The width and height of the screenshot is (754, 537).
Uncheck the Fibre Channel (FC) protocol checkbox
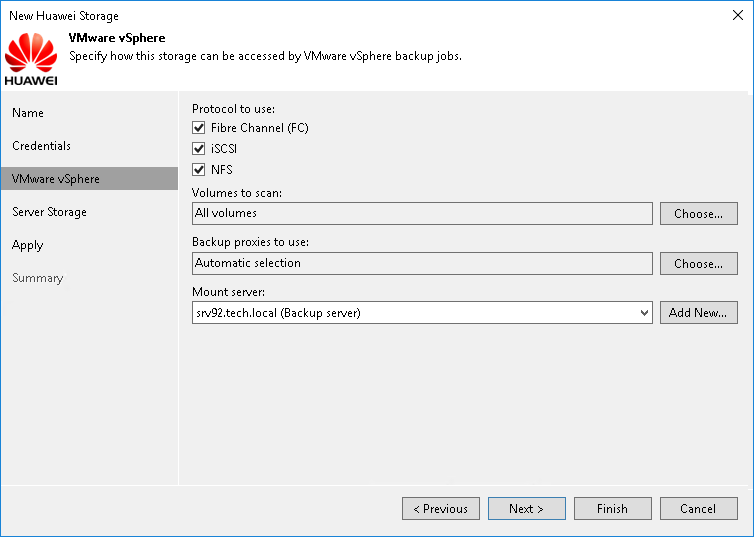199,128
